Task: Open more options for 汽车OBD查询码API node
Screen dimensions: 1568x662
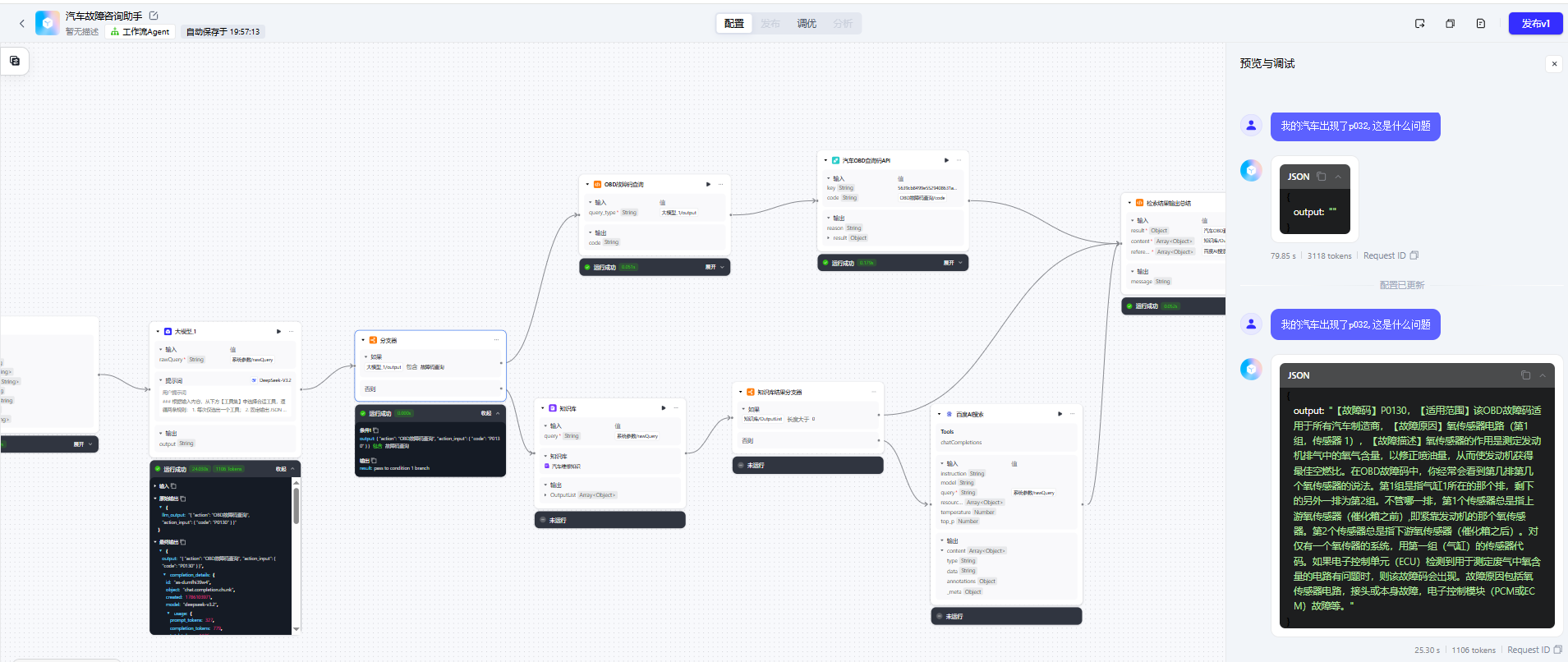Action: (959, 160)
